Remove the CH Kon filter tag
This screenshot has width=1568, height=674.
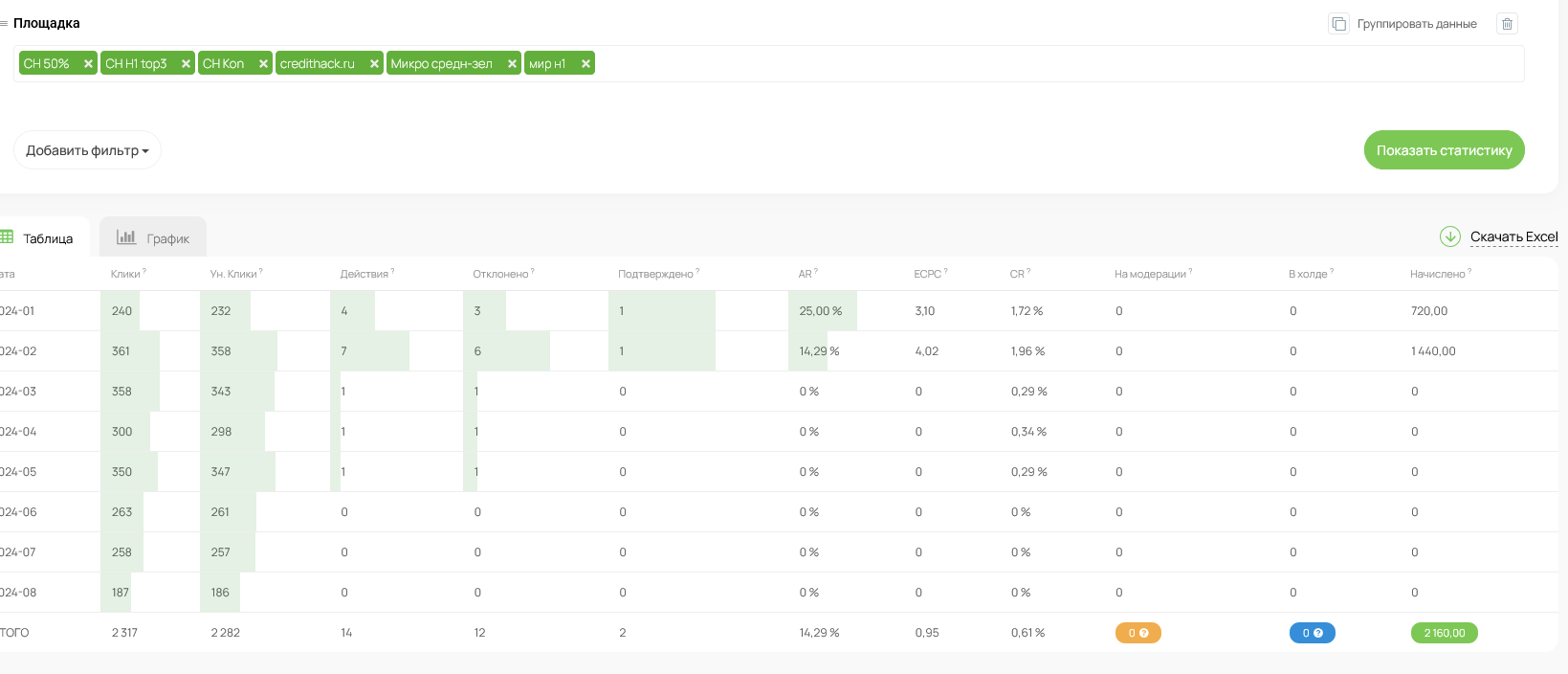pos(263,64)
